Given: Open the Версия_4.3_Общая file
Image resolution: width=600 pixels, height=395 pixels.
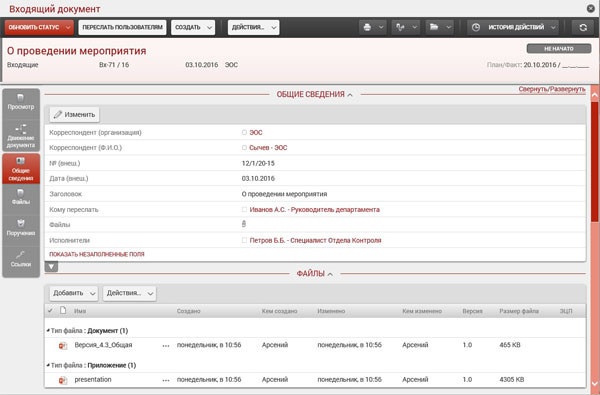Looking at the screenshot, I should 103,345.
